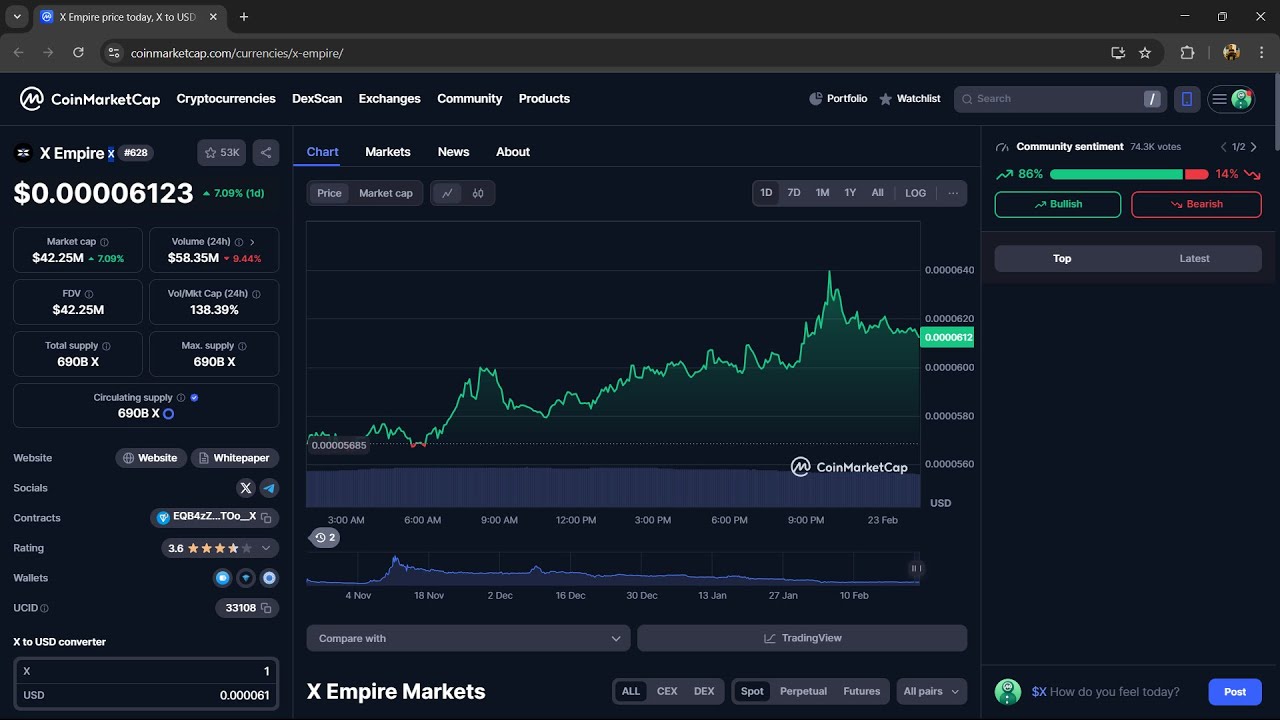Set chart range to 7D
This screenshot has width=1280, height=720.
click(x=794, y=193)
